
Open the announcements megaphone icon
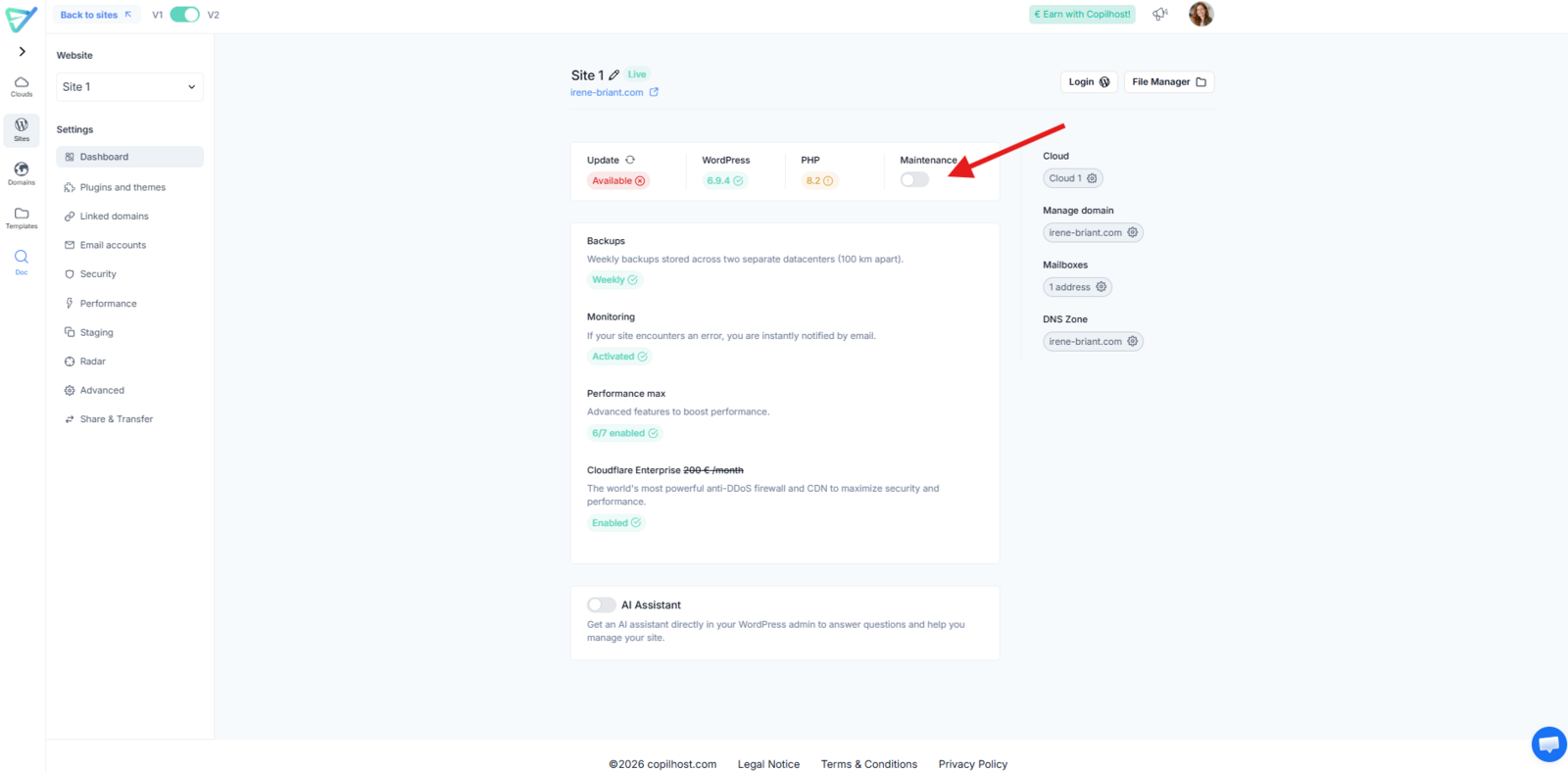(x=1160, y=14)
